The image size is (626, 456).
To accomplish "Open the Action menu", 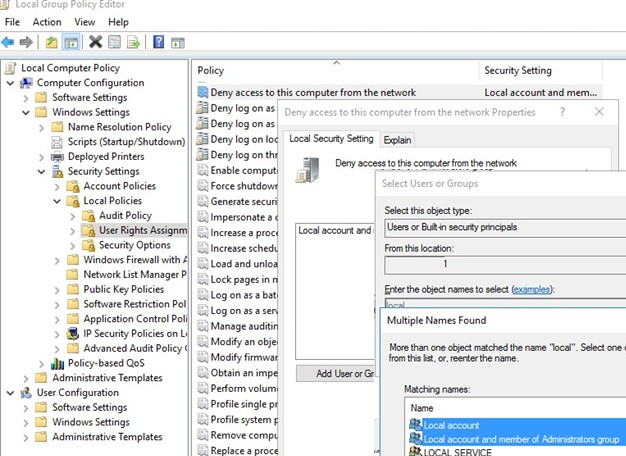I will [46, 22].
